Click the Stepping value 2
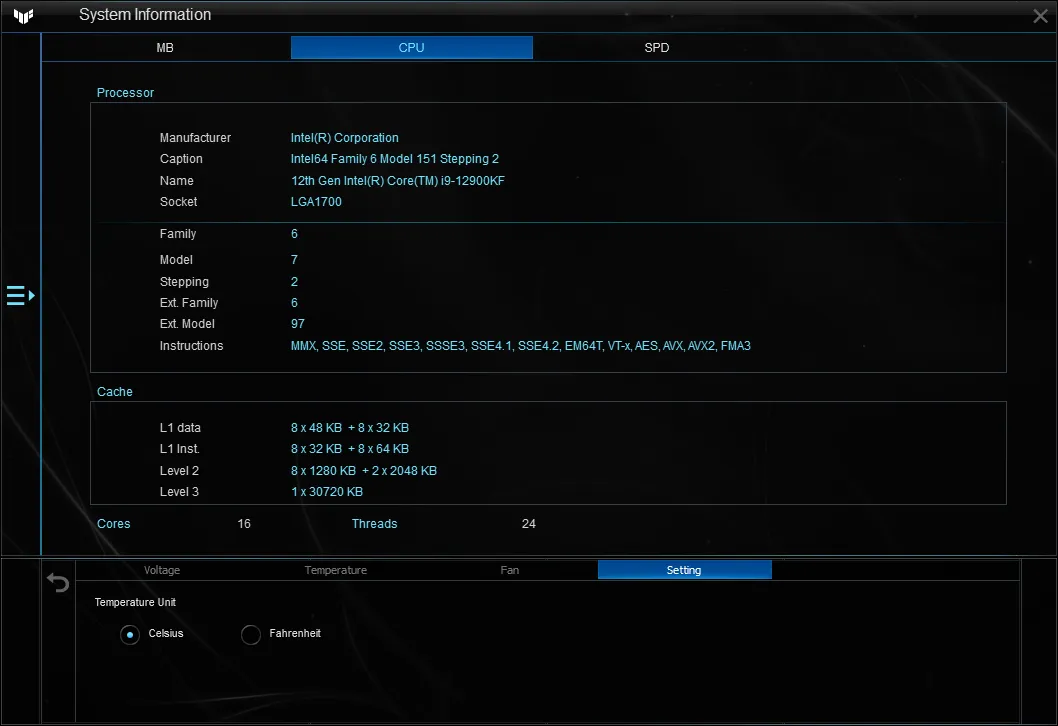1058x726 pixels. (294, 281)
